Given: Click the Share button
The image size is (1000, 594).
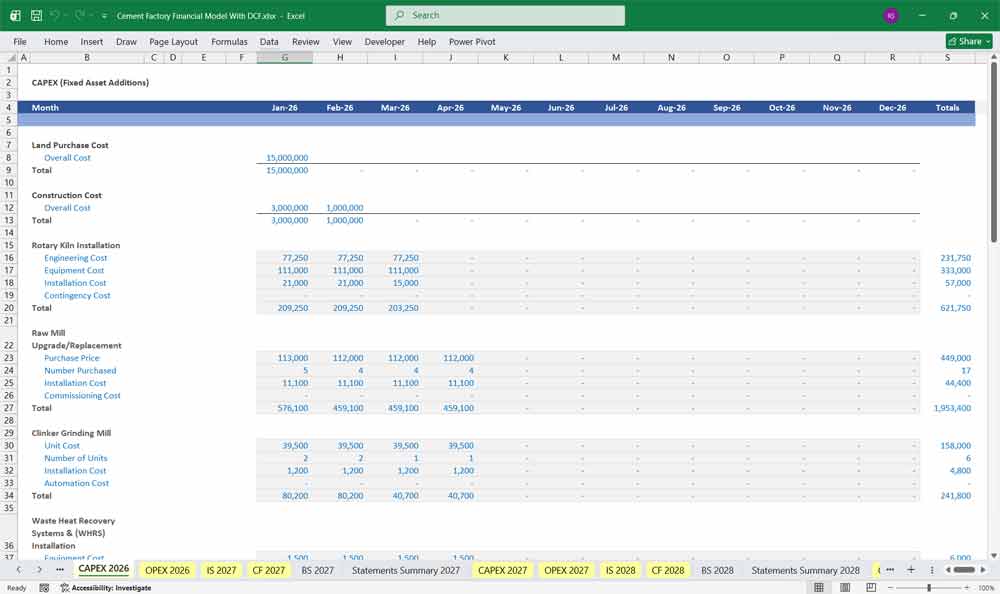Looking at the screenshot, I should [963, 41].
